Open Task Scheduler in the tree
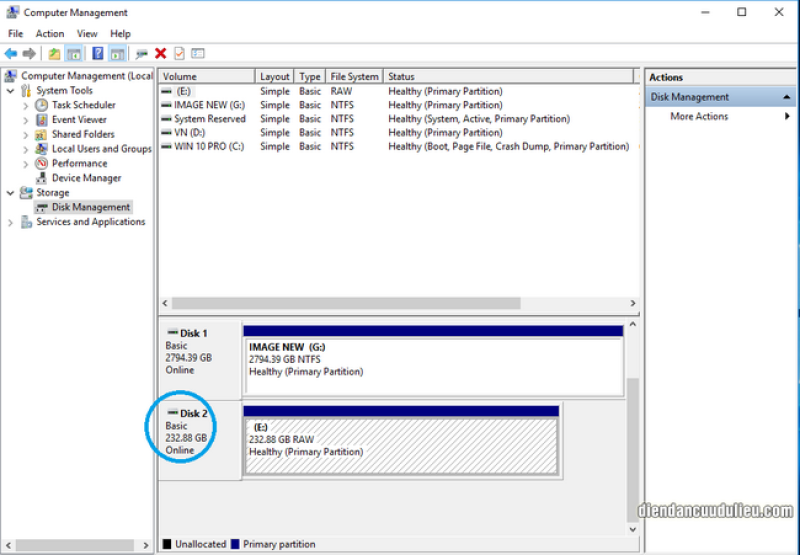The width and height of the screenshot is (800, 555). click(83, 105)
